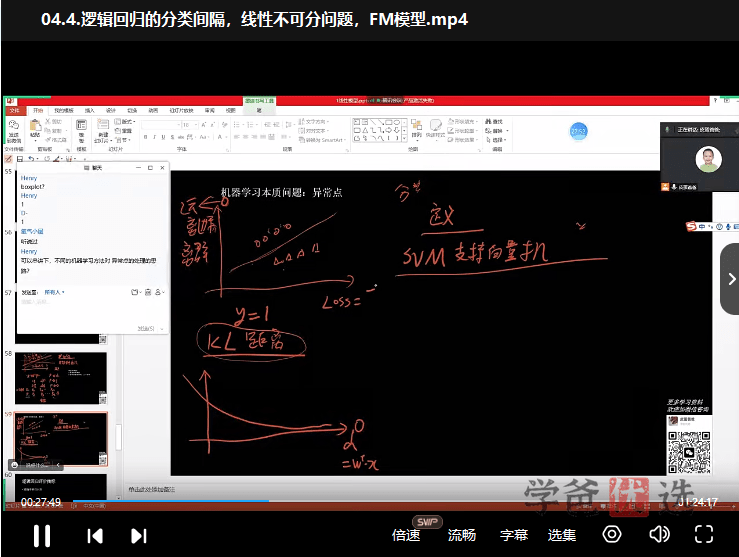Screen dimensions: 739x557
Task: Click the chat folder attachment icon
Action: [x=135, y=292]
